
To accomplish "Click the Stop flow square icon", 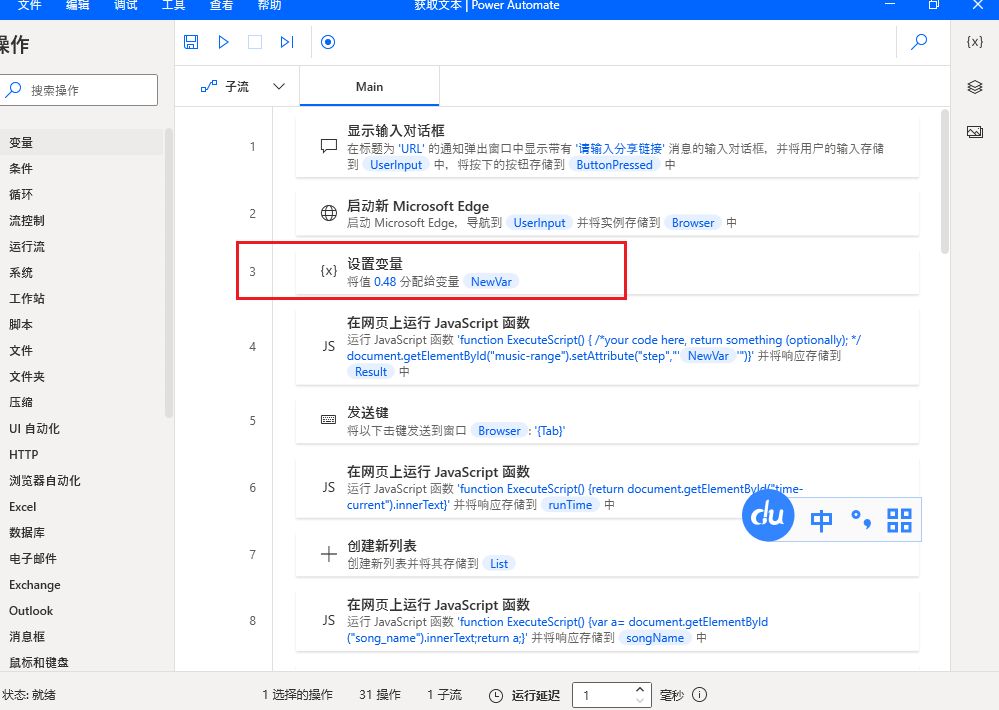I will [255, 42].
